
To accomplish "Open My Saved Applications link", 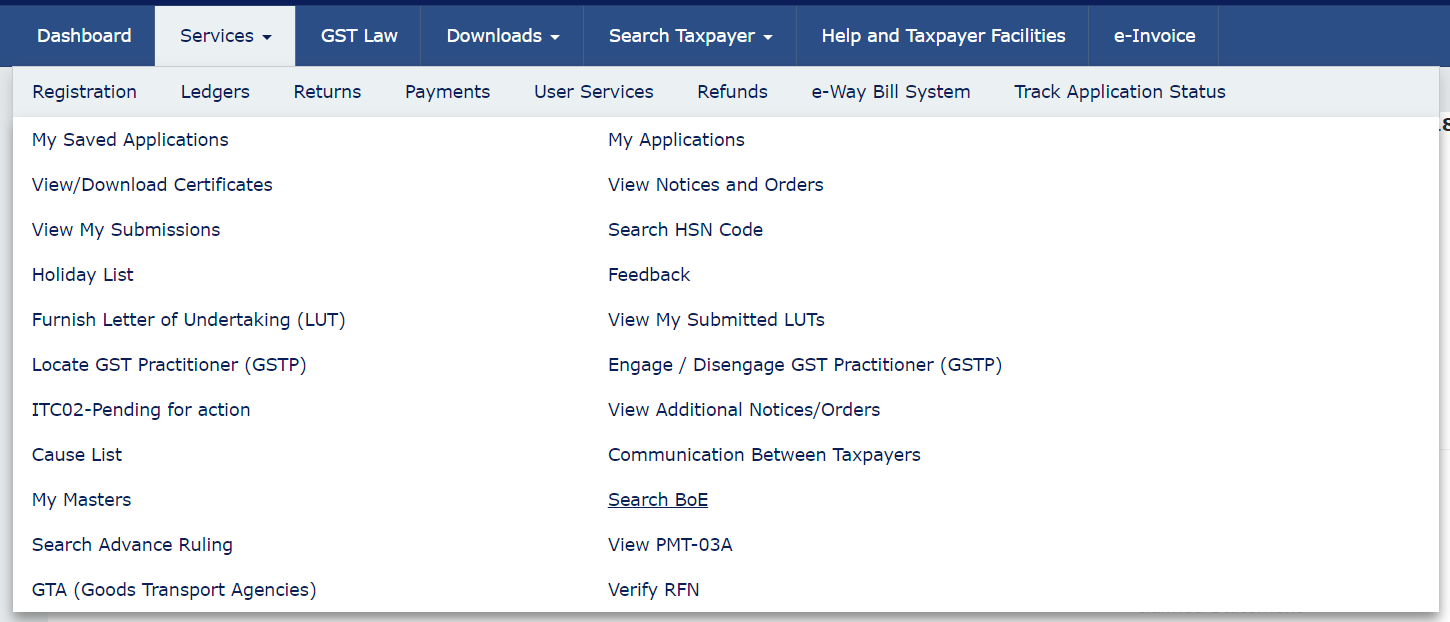I will pos(130,140).
